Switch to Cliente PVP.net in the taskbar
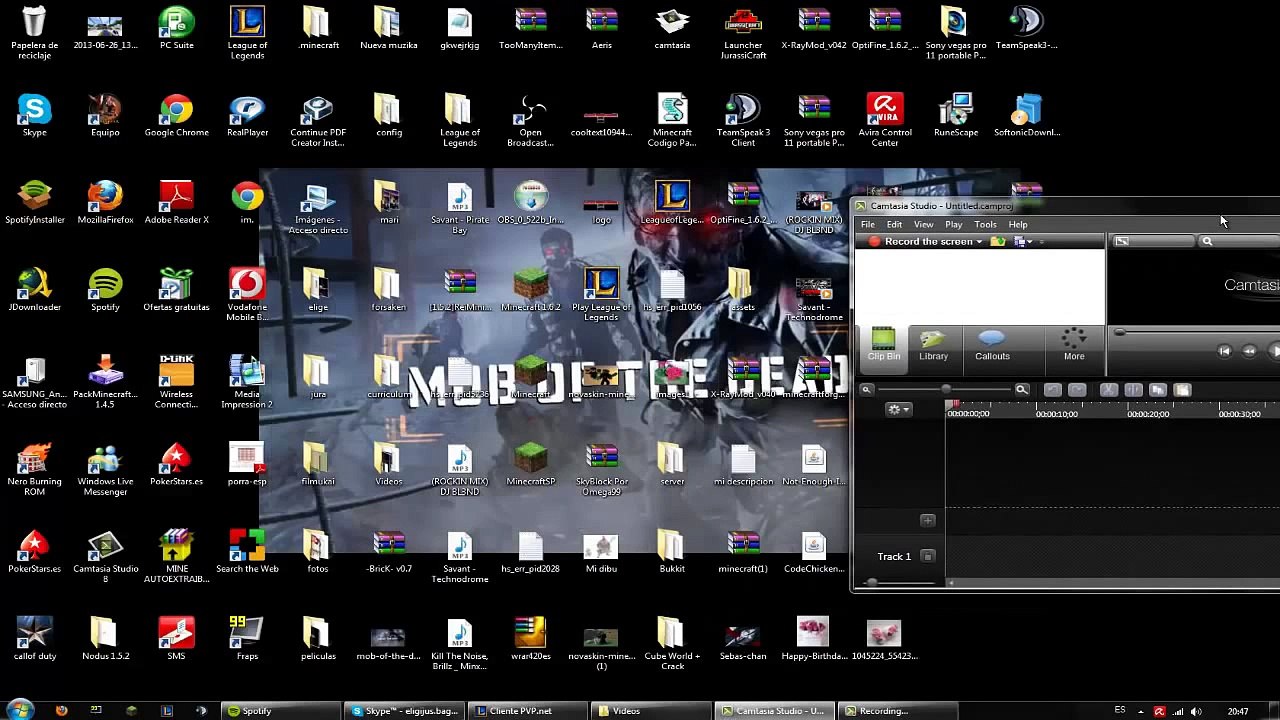Image resolution: width=1280 pixels, height=720 pixels. pyautogui.click(x=529, y=711)
